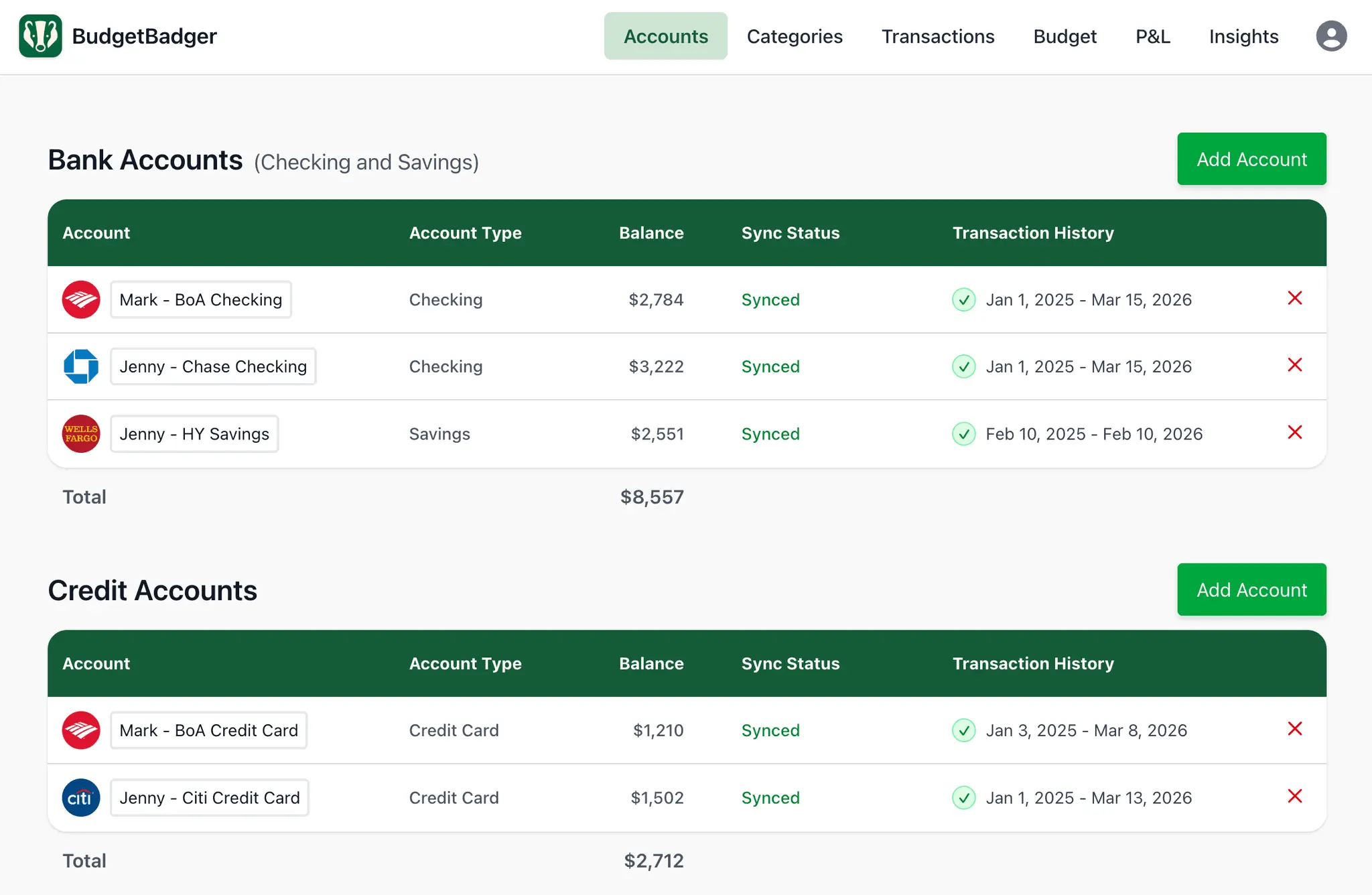Click the BudgetBadger brand name
This screenshot has width=1372, height=895.
pyautogui.click(x=144, y=36)
